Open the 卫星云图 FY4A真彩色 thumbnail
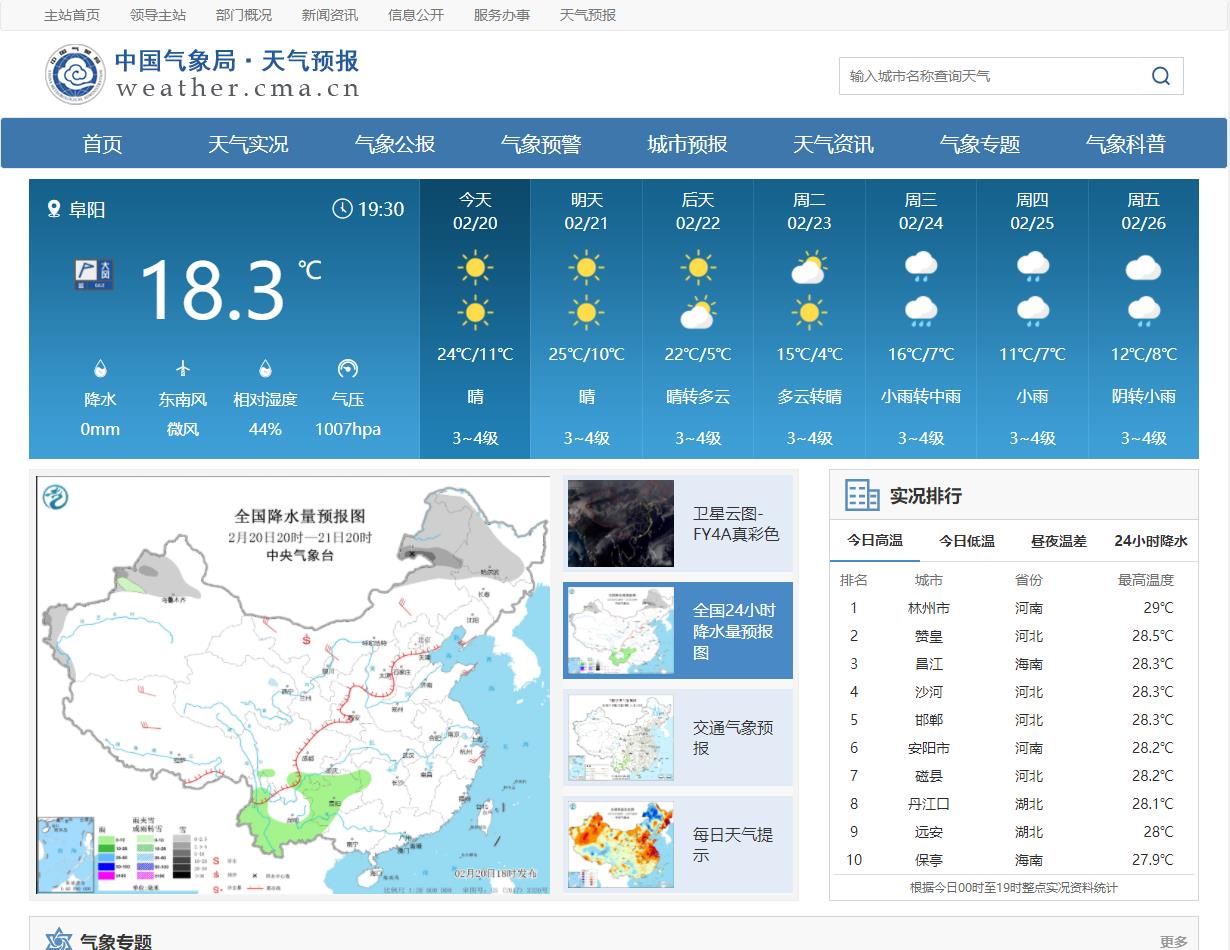Screen dimensions: 1230x950 621,523
